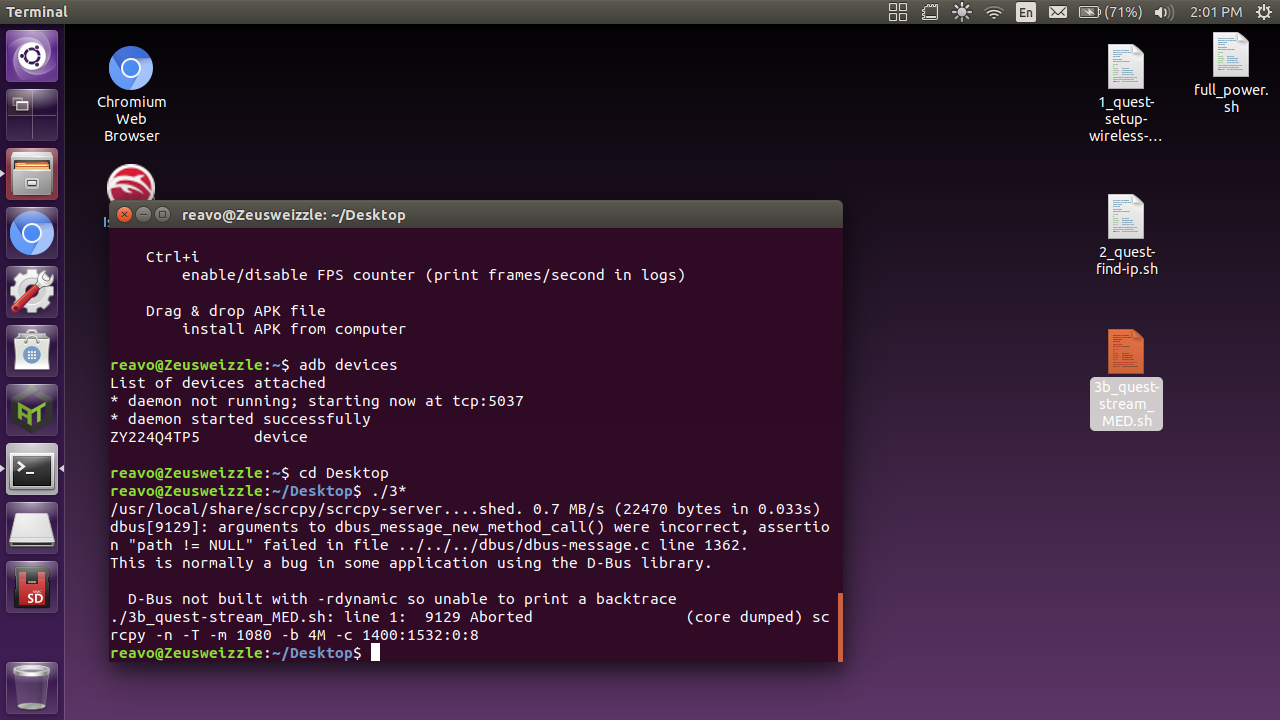Open Ubuntu Software Center shopping-bag icon
Image resolution: width=1280 pixels, height=720 pixels.
[x=31, y=351]
